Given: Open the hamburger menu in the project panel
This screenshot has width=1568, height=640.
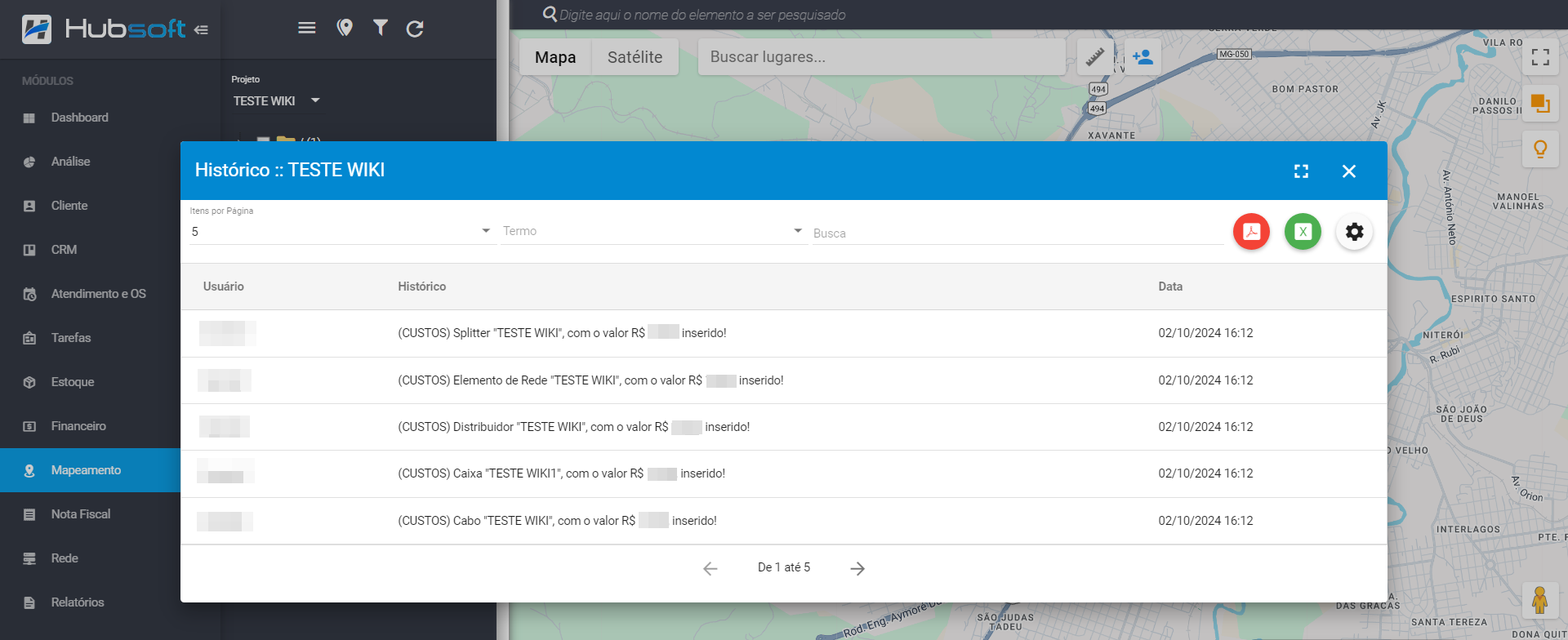Looking at the screenshot, I should [307, 28].
